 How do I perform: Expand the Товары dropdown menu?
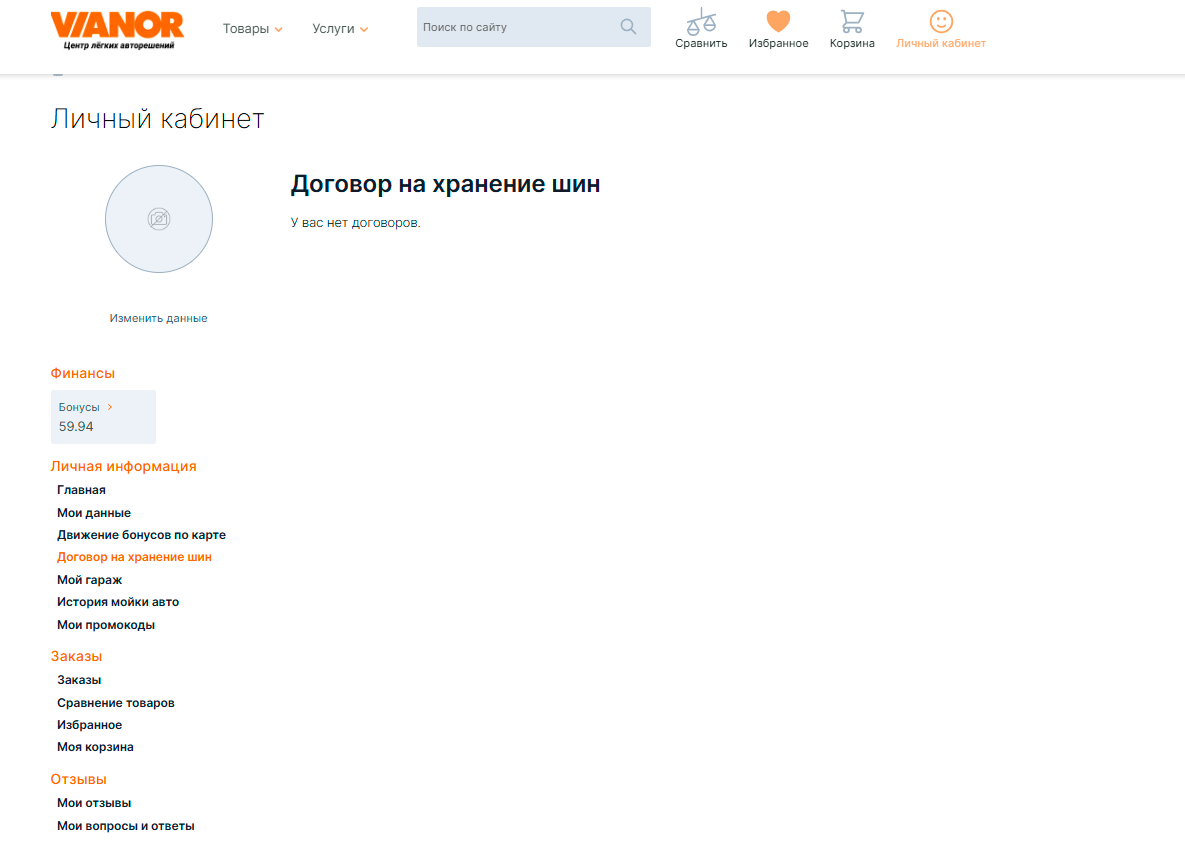click(x=252, y=29)
